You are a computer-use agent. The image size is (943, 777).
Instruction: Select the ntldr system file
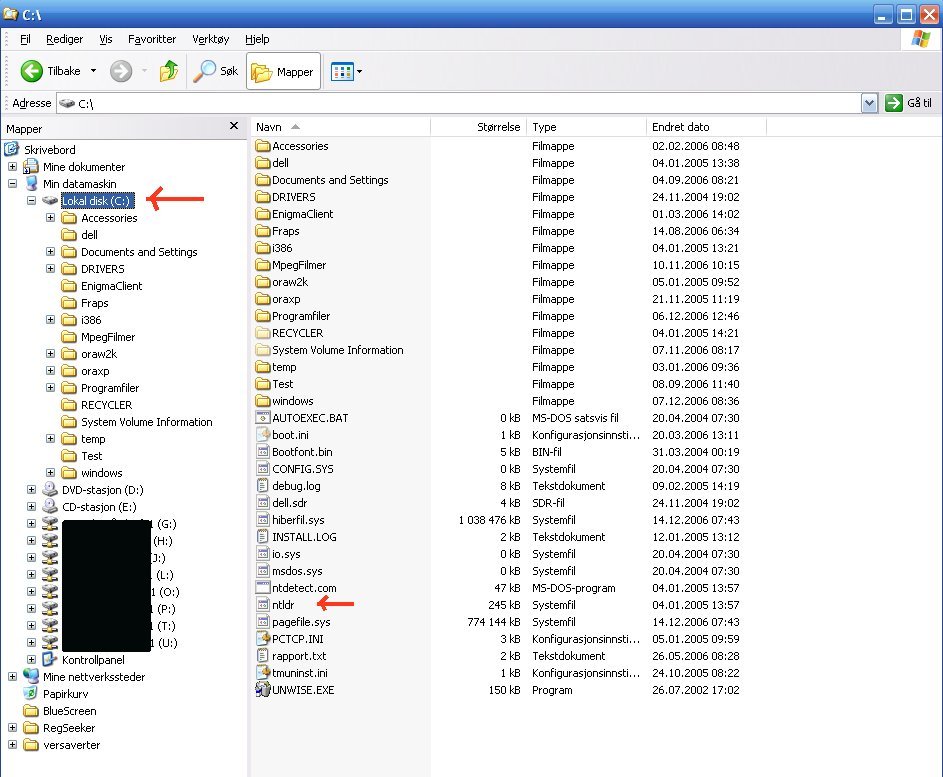pyautogui.click(x=275, y=604)
